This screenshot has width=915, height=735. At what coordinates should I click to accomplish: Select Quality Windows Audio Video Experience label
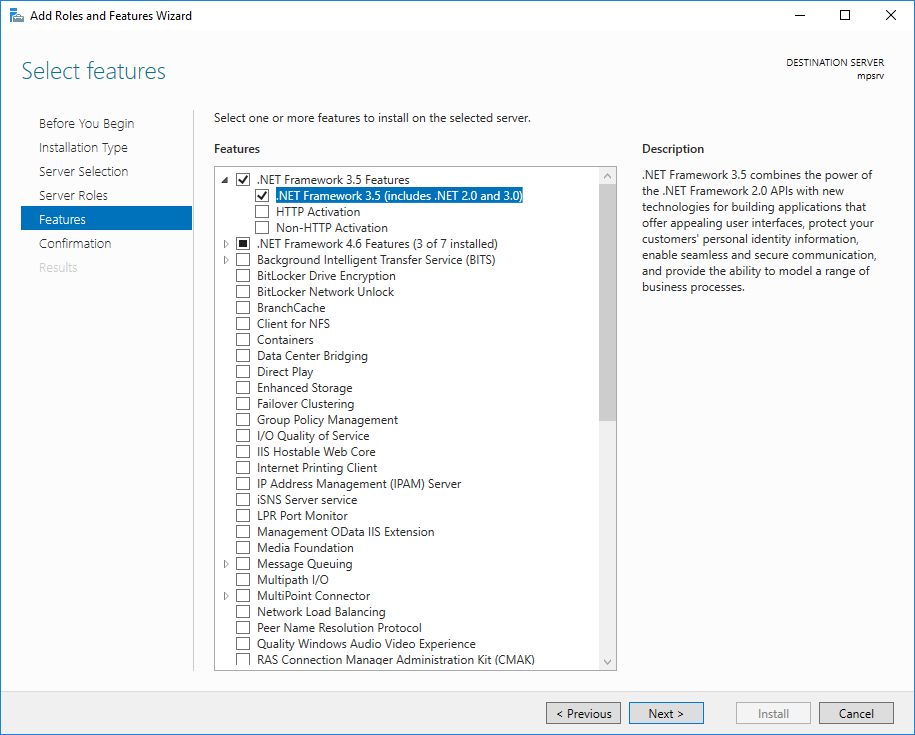366,644
